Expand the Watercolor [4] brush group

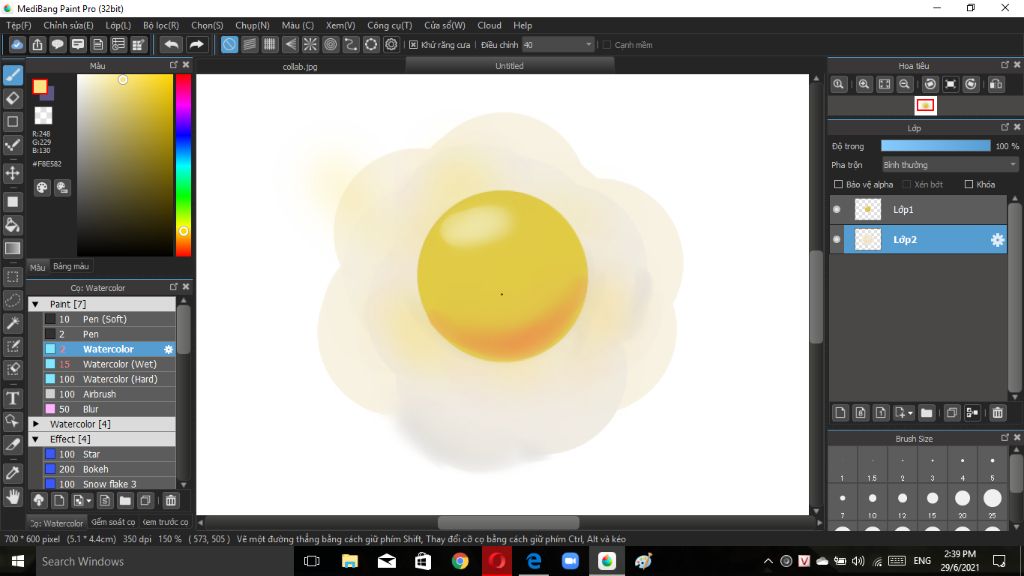point(35,424)
